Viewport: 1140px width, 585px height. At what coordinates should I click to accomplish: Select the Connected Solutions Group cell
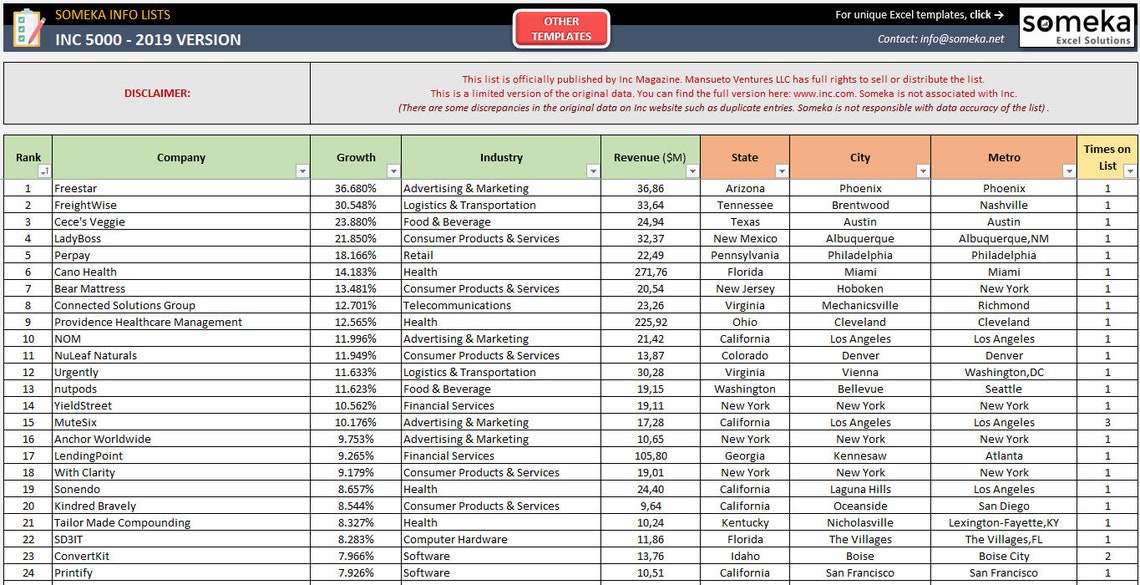[181, 305]
